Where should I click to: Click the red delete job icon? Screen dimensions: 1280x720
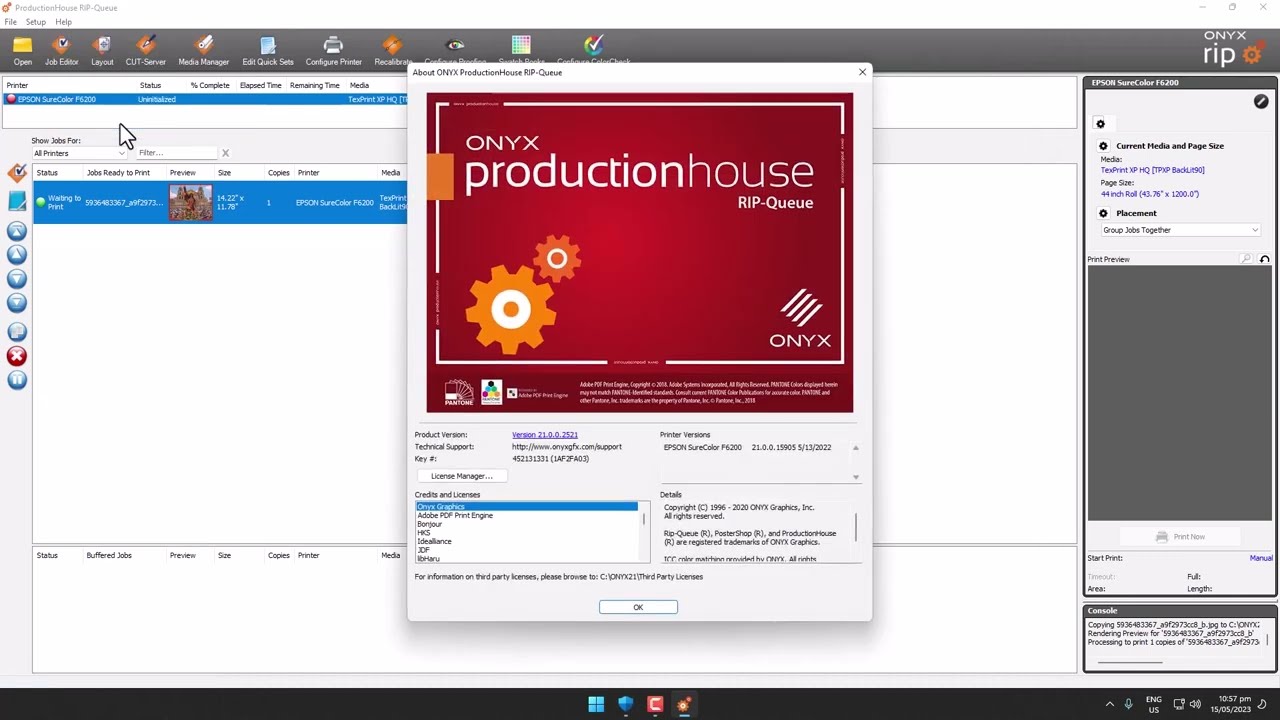(x=17, y=356)
